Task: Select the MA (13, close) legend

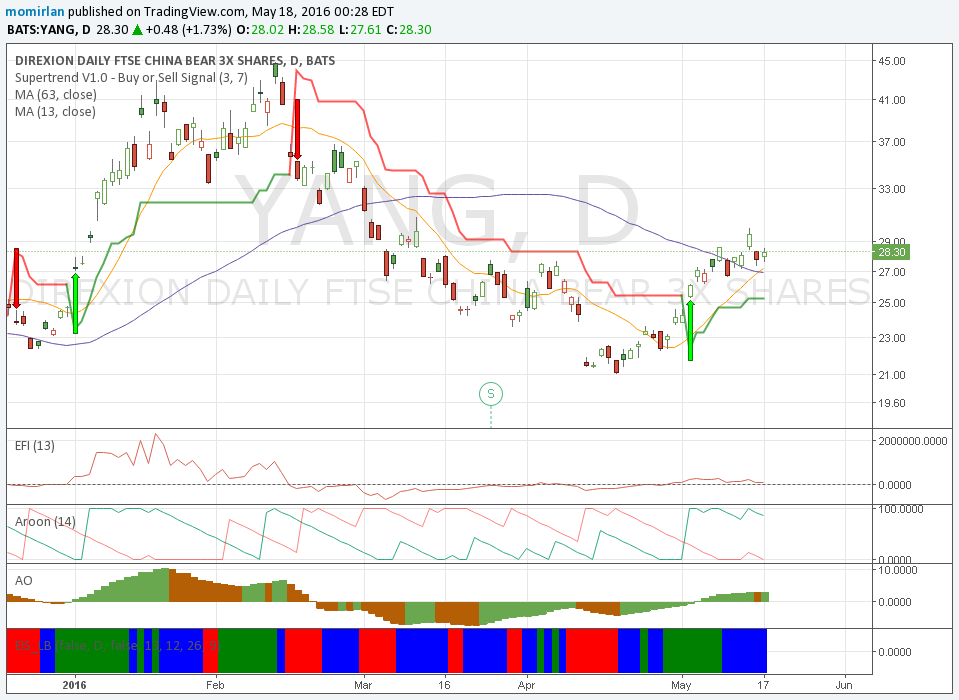Action: pos(56,112)
